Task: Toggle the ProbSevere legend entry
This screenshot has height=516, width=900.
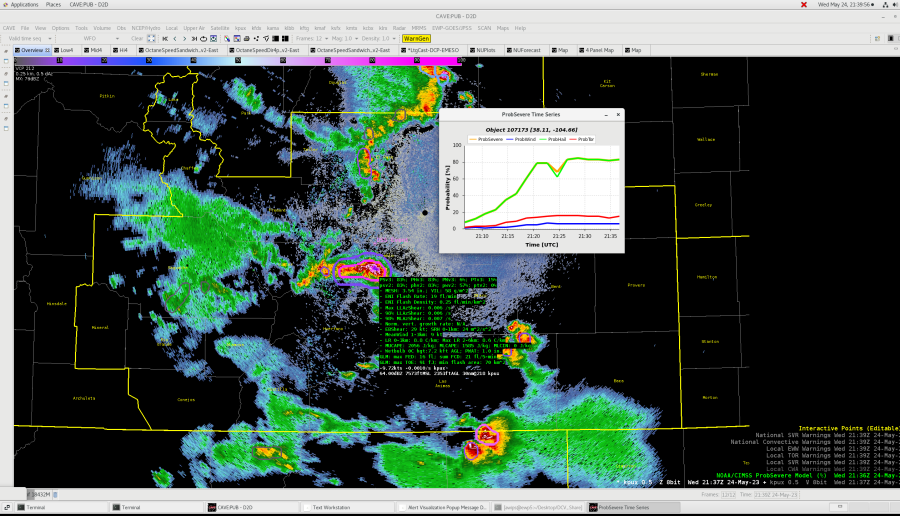Action: (487, 139)
